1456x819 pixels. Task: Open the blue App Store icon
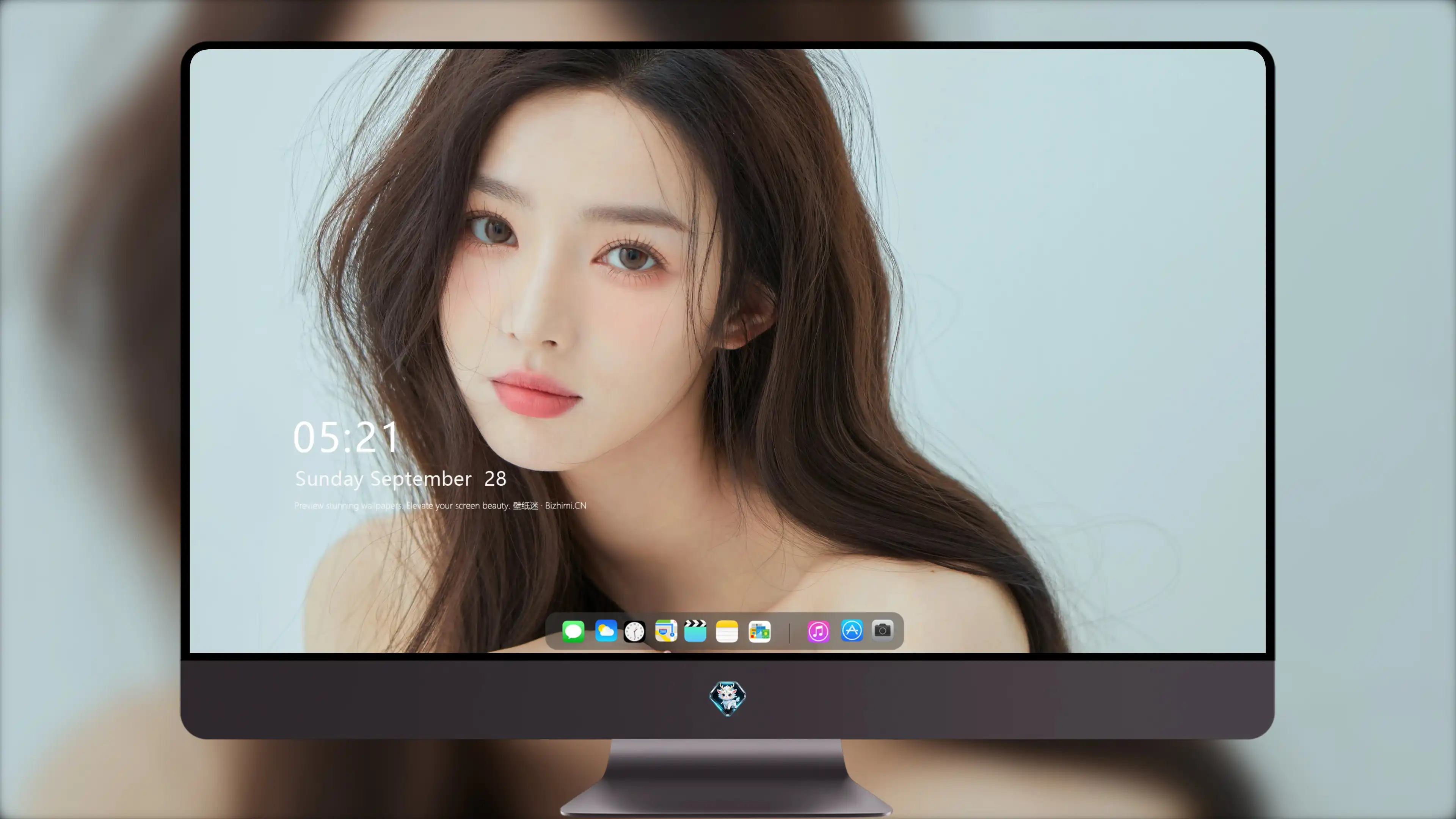(852, 630)
